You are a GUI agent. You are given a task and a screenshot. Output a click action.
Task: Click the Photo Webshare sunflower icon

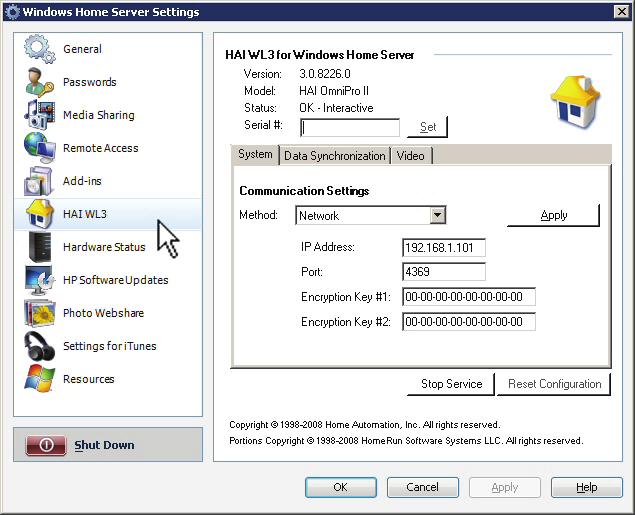[39, 313]
